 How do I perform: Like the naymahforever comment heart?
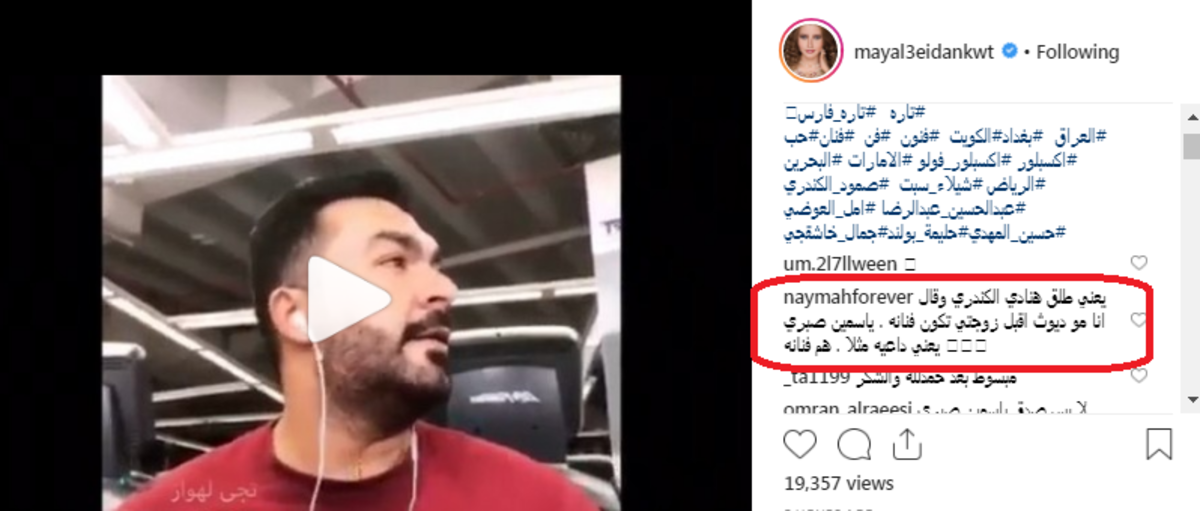tap(1138, 320)
